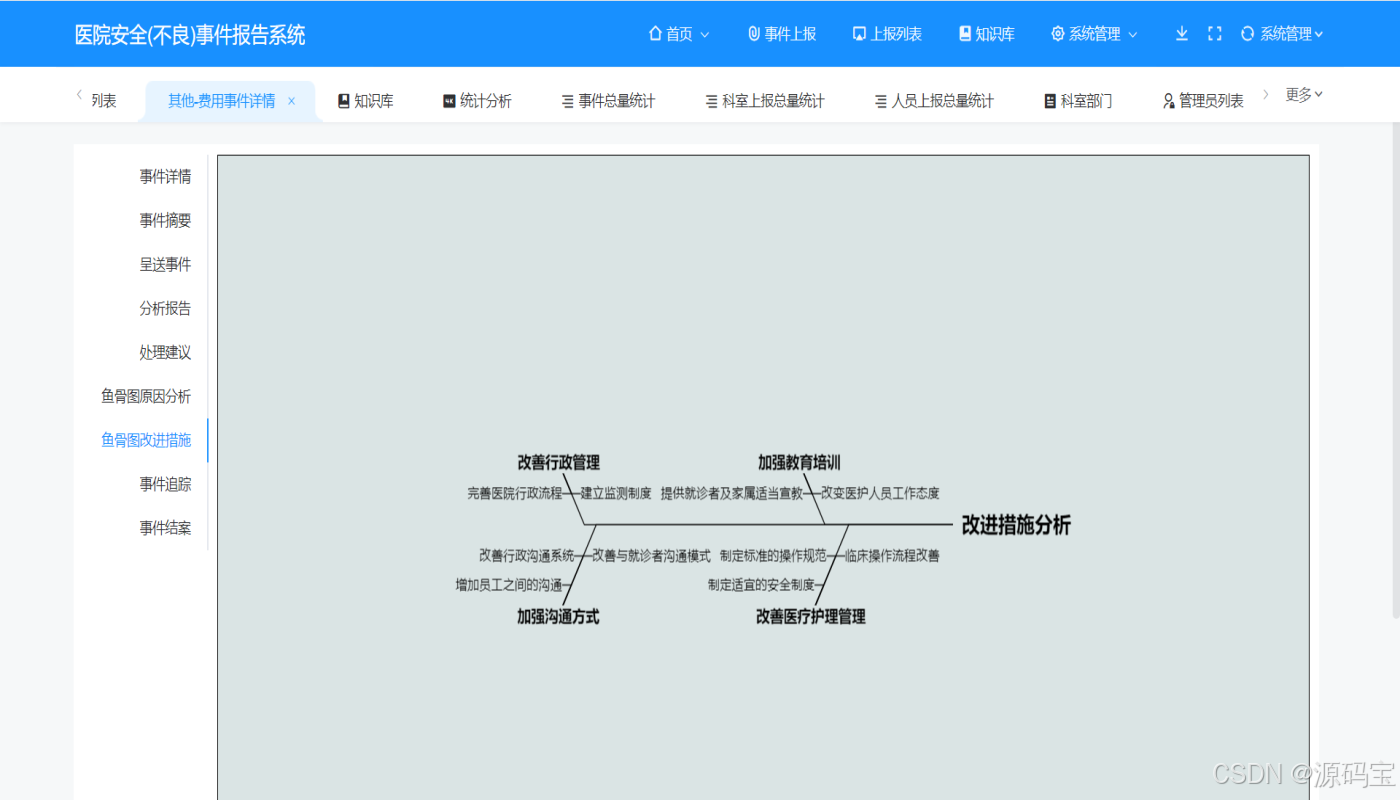The image size is (1400, 800).
Task: Select 鱼骨图改进措施 in the side menu
Action: coord(146,440)
